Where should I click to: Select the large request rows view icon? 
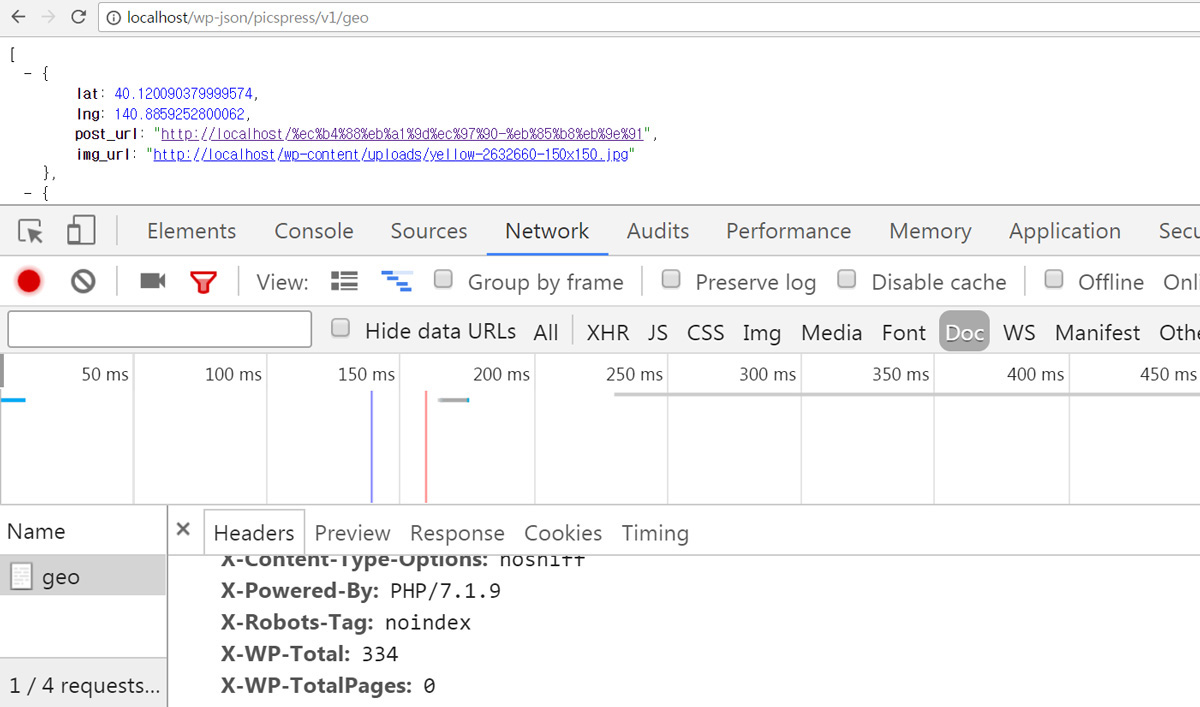344,281
